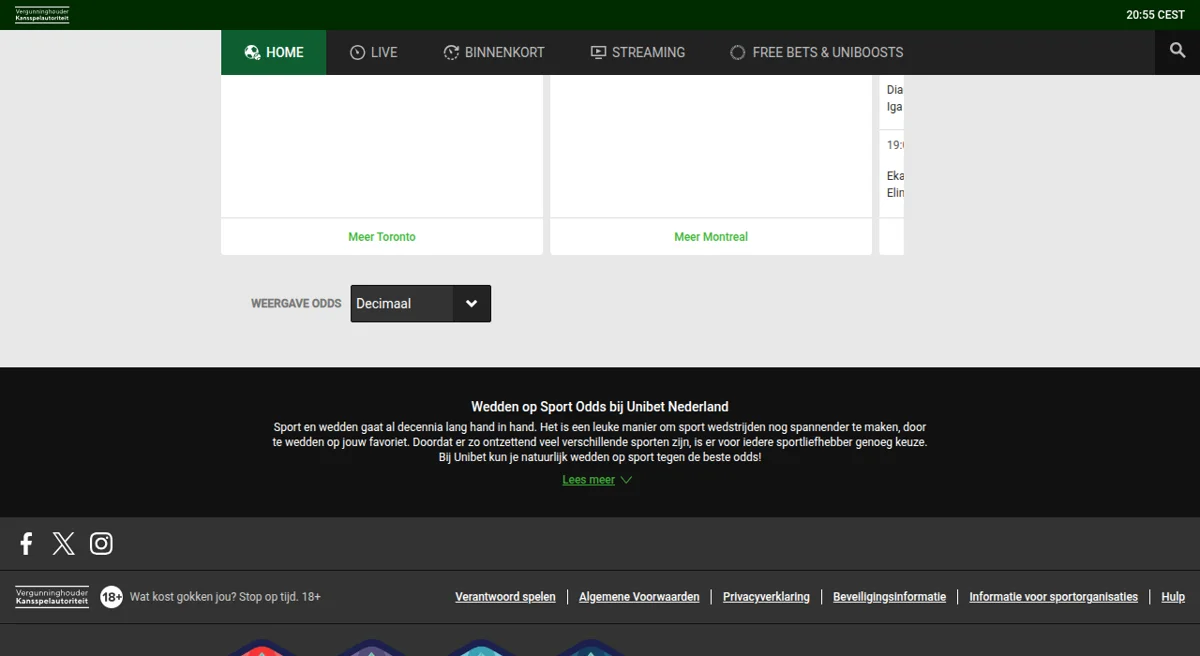Open Informatie voor sportorganisaties link
Image resolution: width=1200 pixels, height=656 pixels.
pos(1053,597)
